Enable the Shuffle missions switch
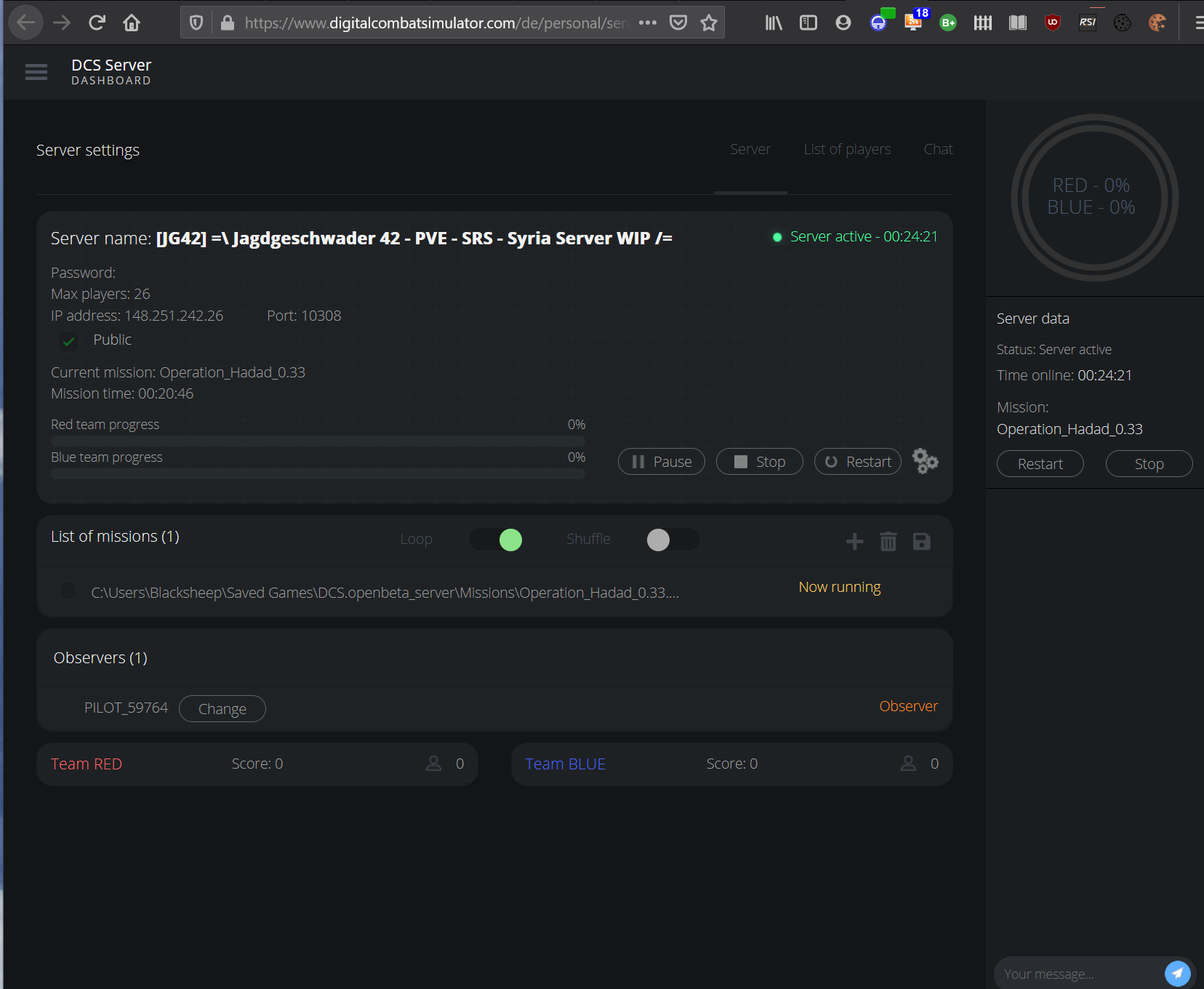Screen dimensions: 1204x989 click(673, 540)
